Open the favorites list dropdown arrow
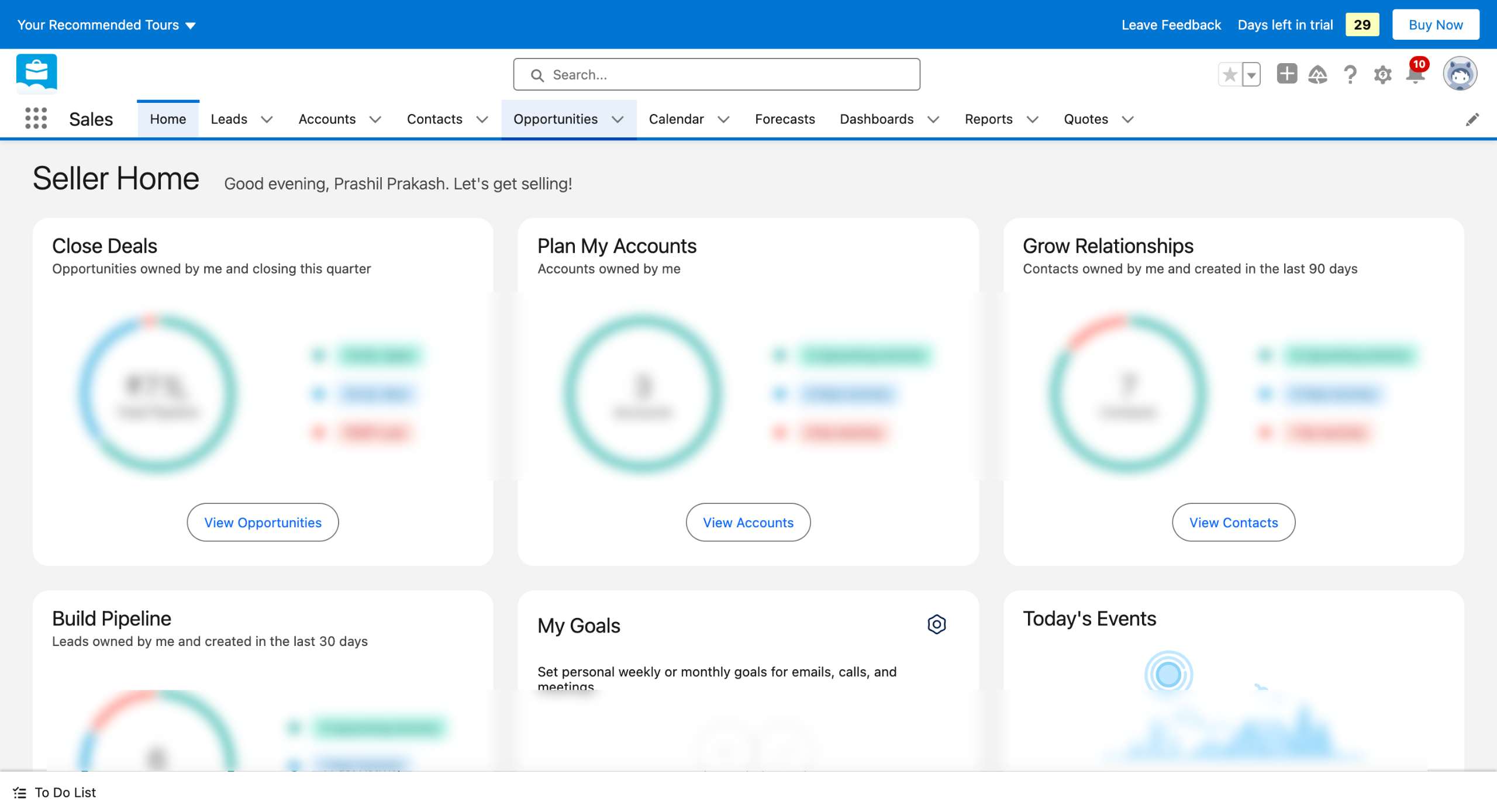The width and height of the screenshot is (1497, 812). (x=1251, y=75)
